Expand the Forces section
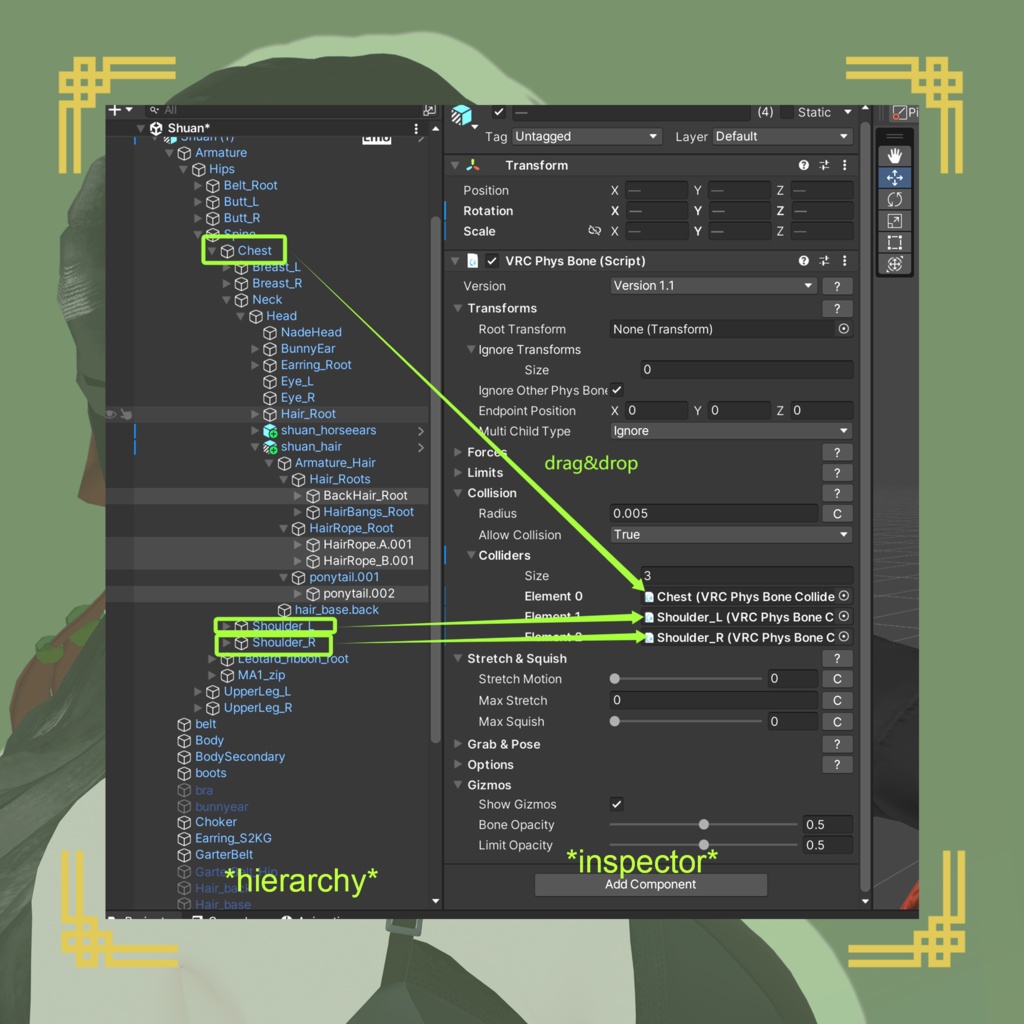 (458, 452)
